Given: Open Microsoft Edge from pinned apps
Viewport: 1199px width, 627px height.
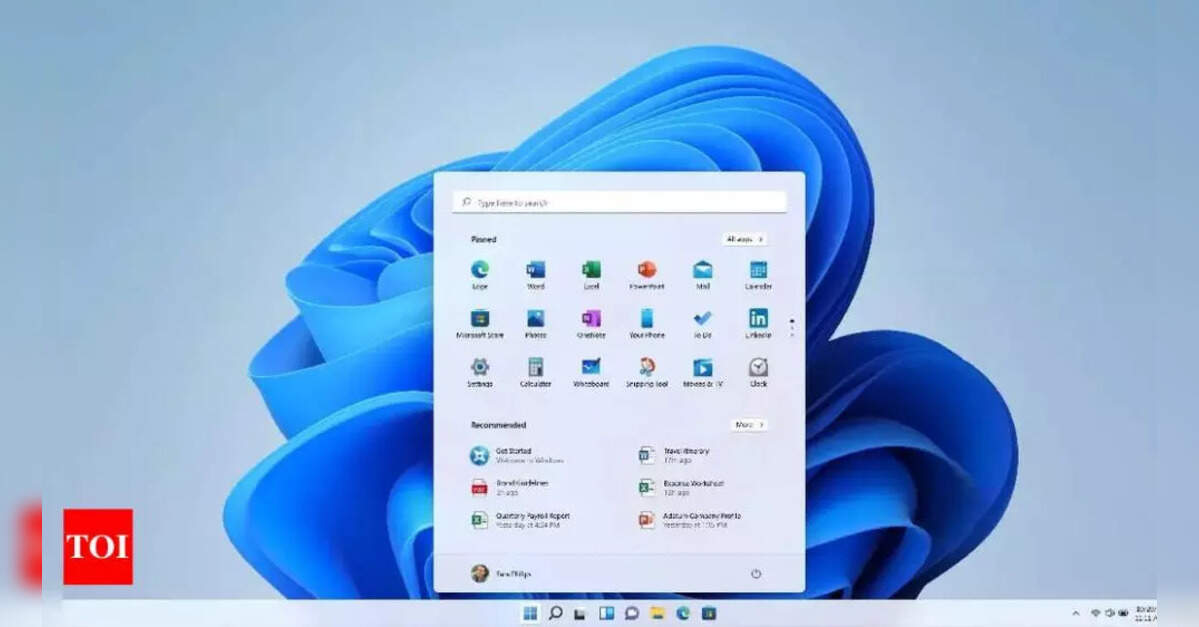Looking at the screenshot, I should pos(480,270).
